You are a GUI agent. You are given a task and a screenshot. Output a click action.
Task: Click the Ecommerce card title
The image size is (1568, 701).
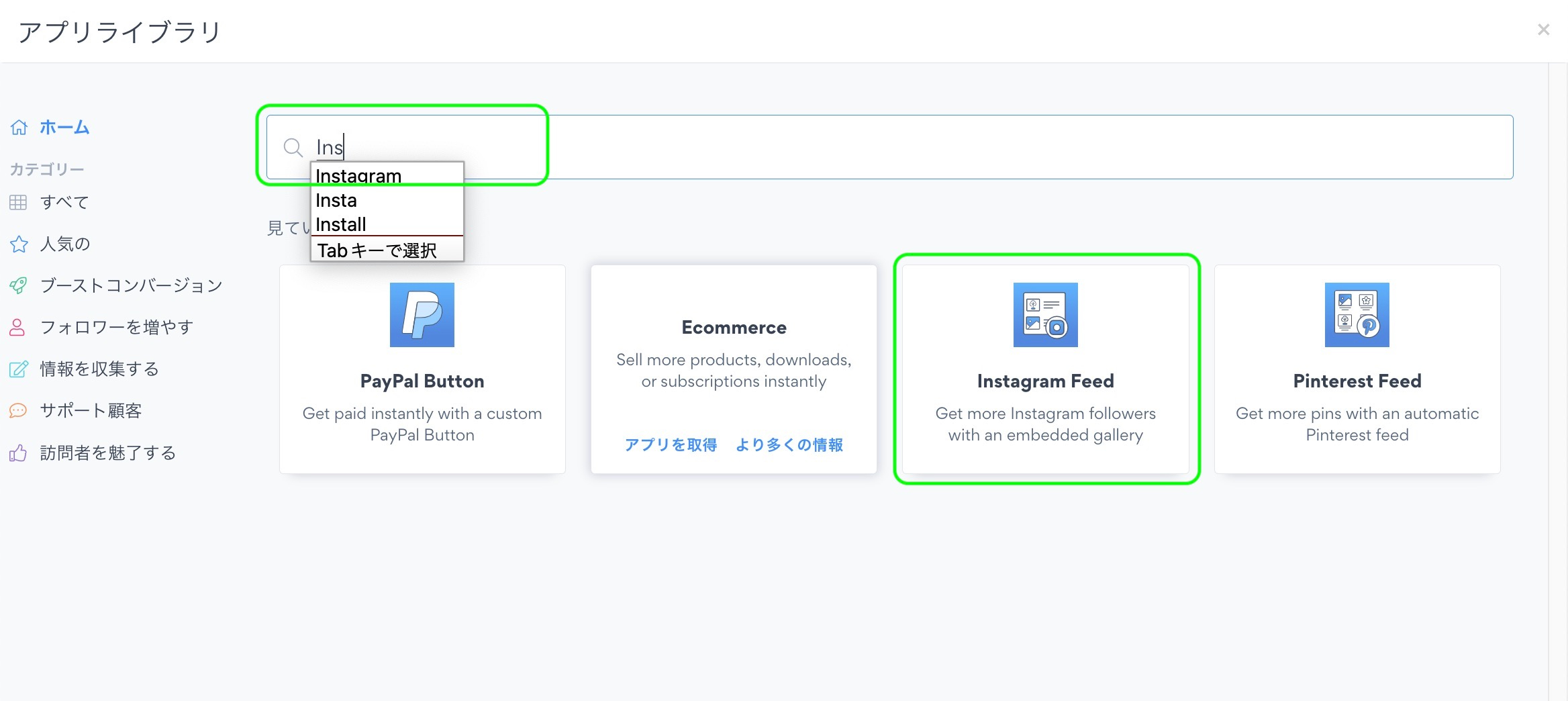pos(734,327)
